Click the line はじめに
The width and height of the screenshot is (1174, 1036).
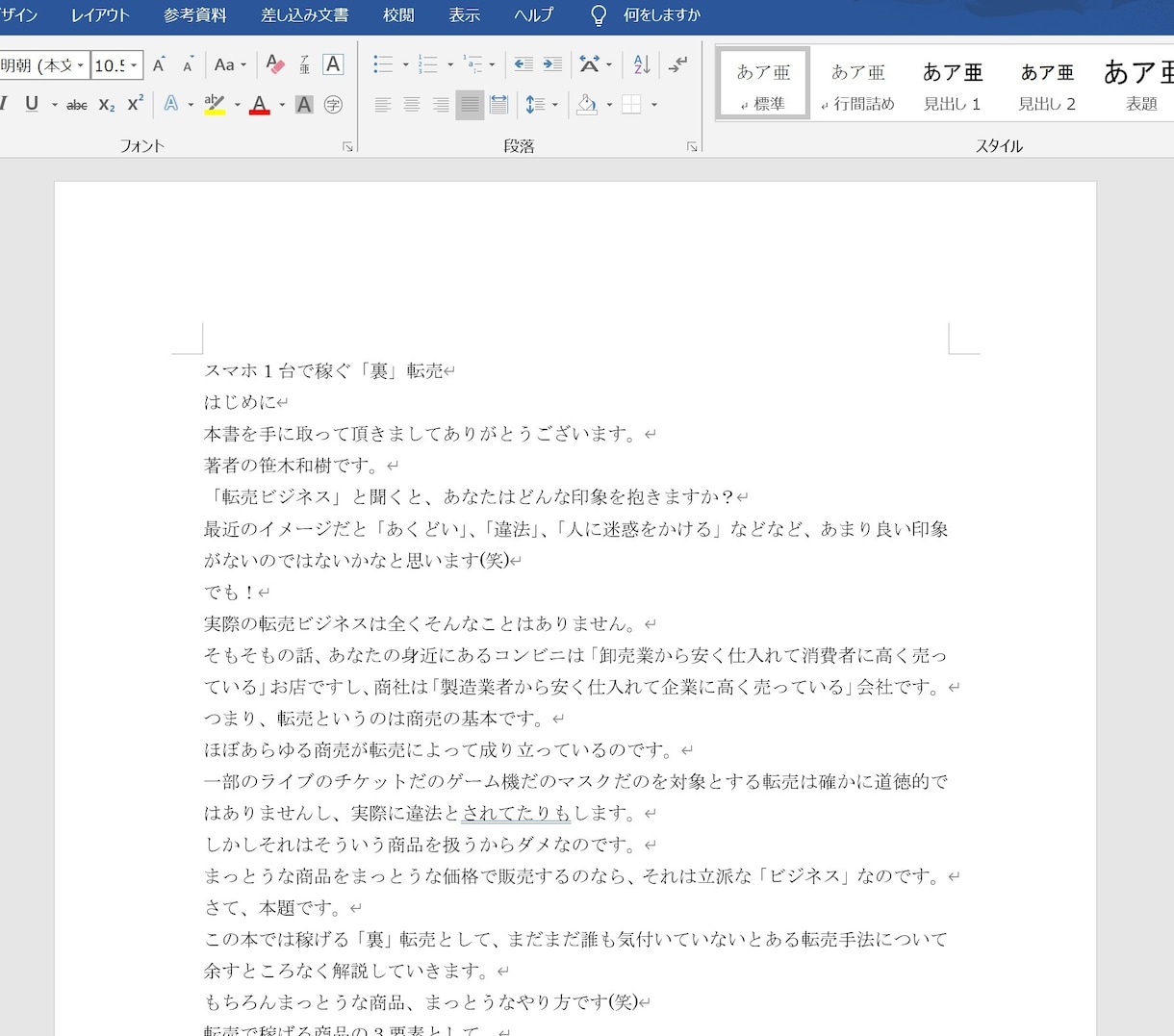click(240, 402)
